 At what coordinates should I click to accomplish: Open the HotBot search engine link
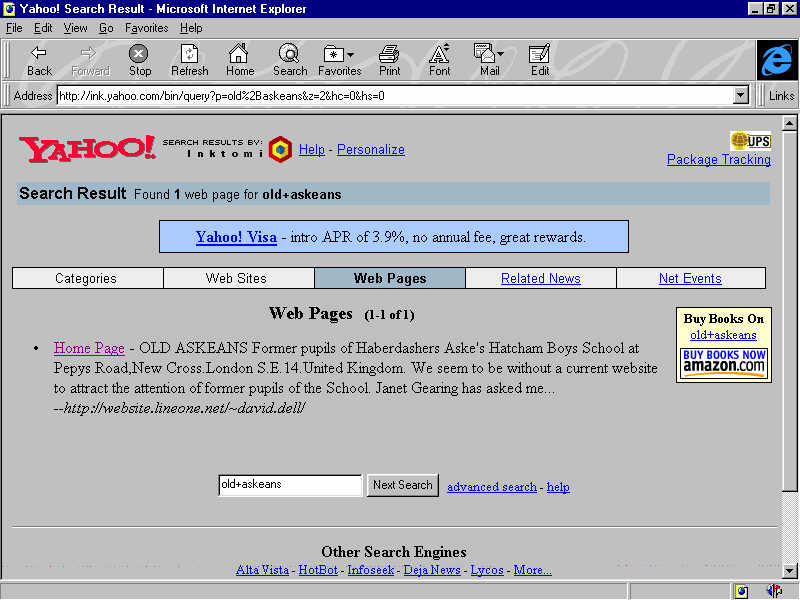coord(318,570)
